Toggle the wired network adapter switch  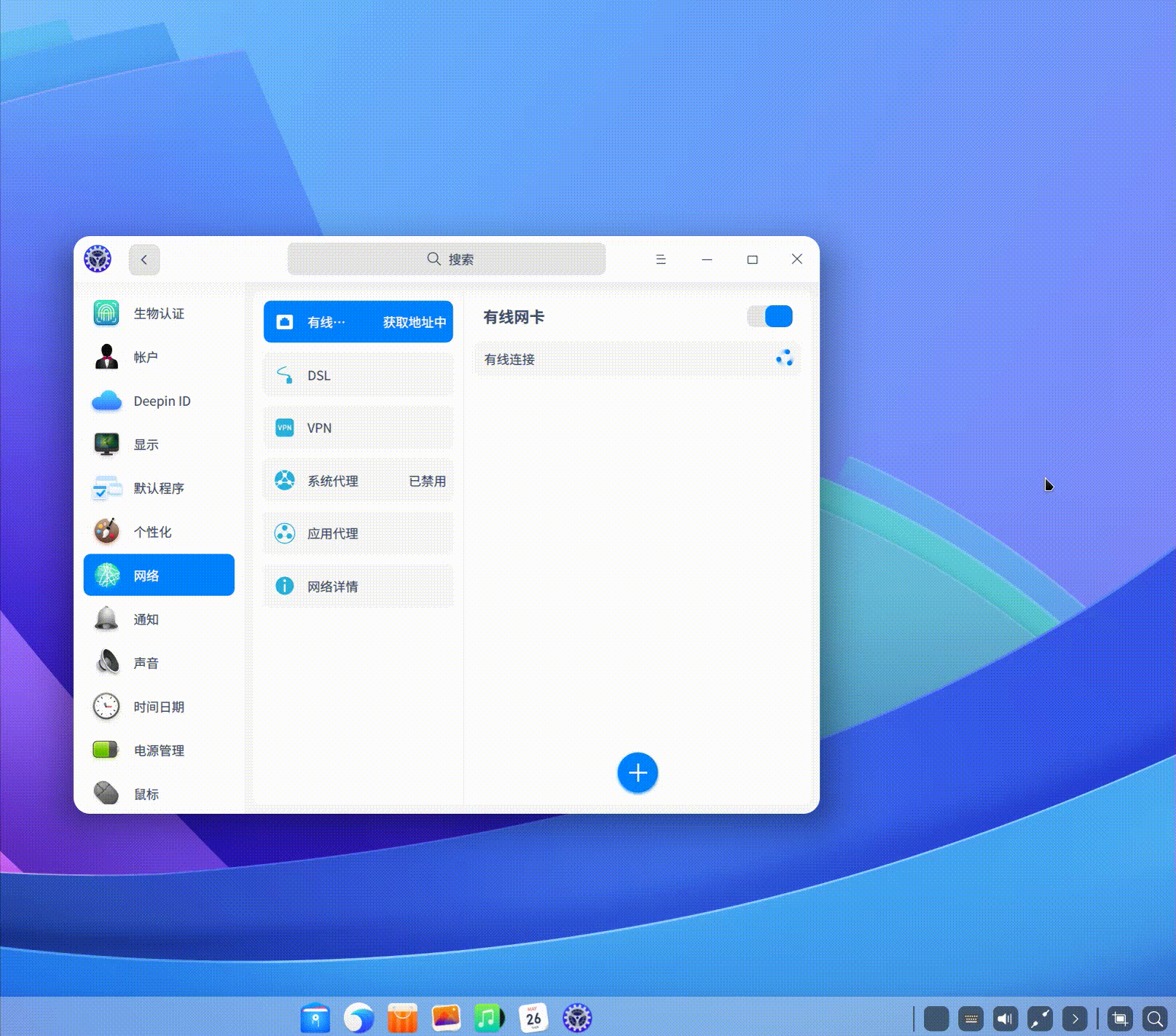click(x=769, y=317)
